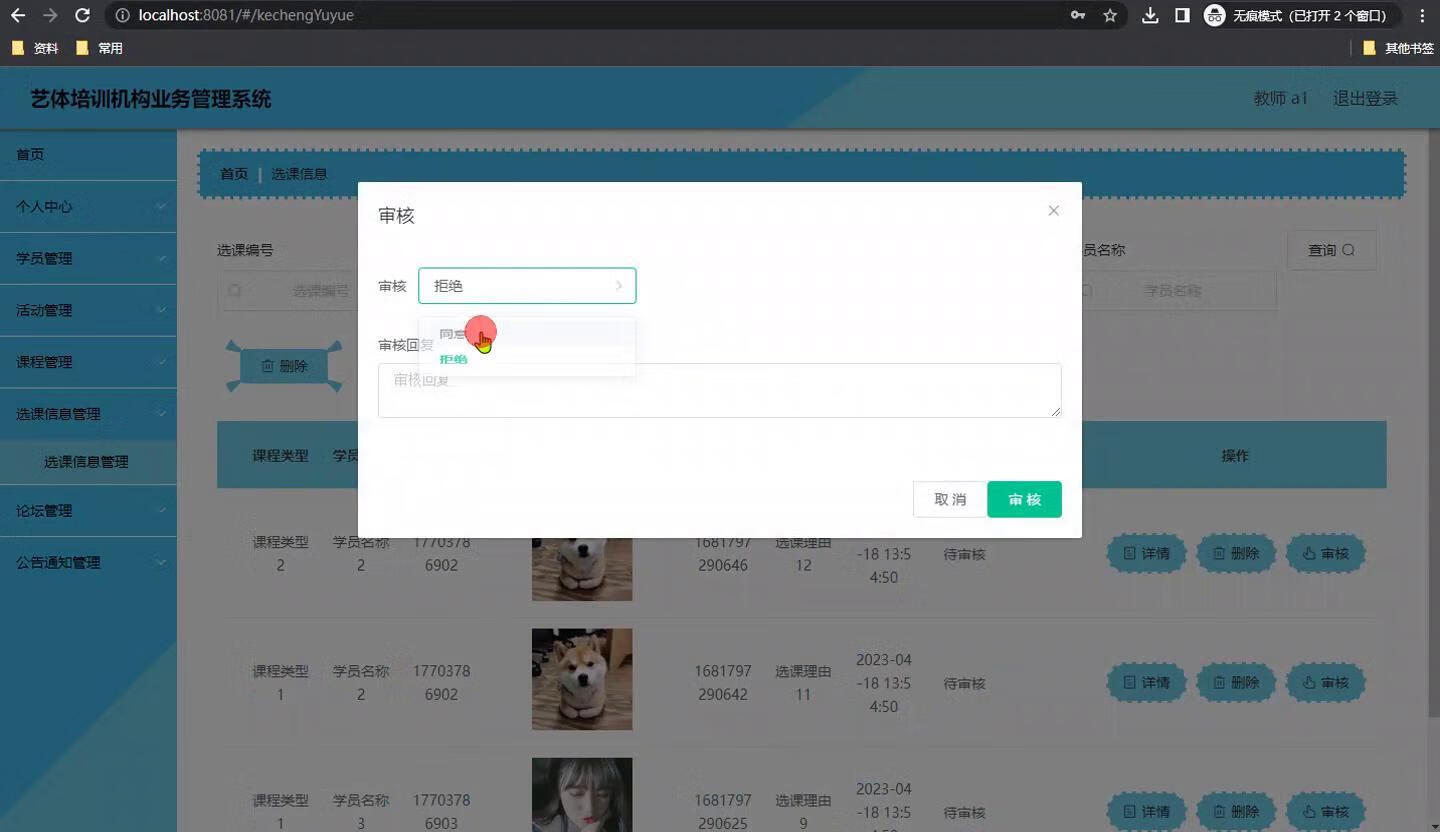Viewport: 1440px width, 832px height.
Task: Select the 选课信息管理 submenu item
Action: tap(88, 462)
